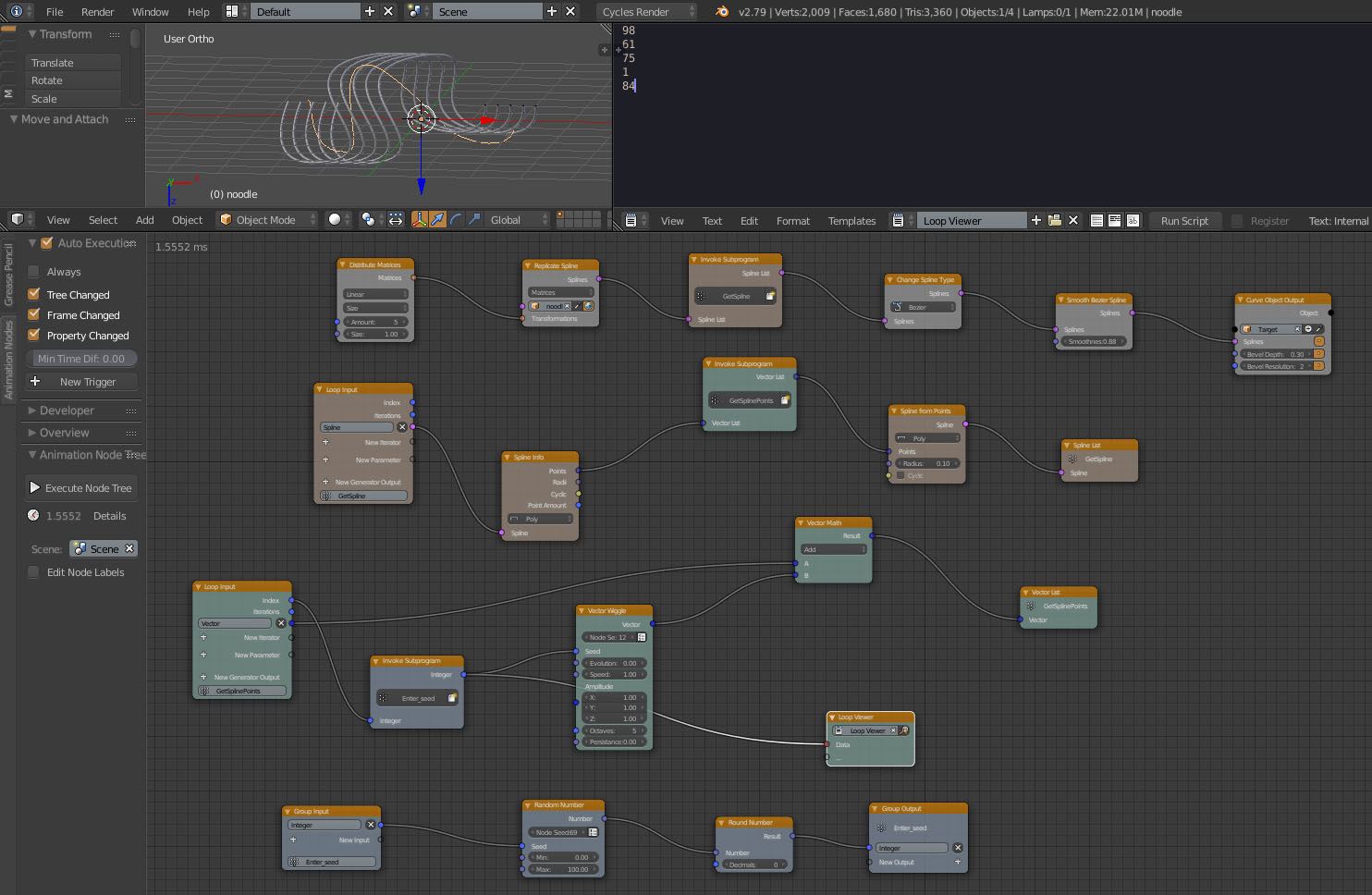
Task: Toggle the Auto Execution checkbox
Action: pyautogui.click(x=47, y=242)
